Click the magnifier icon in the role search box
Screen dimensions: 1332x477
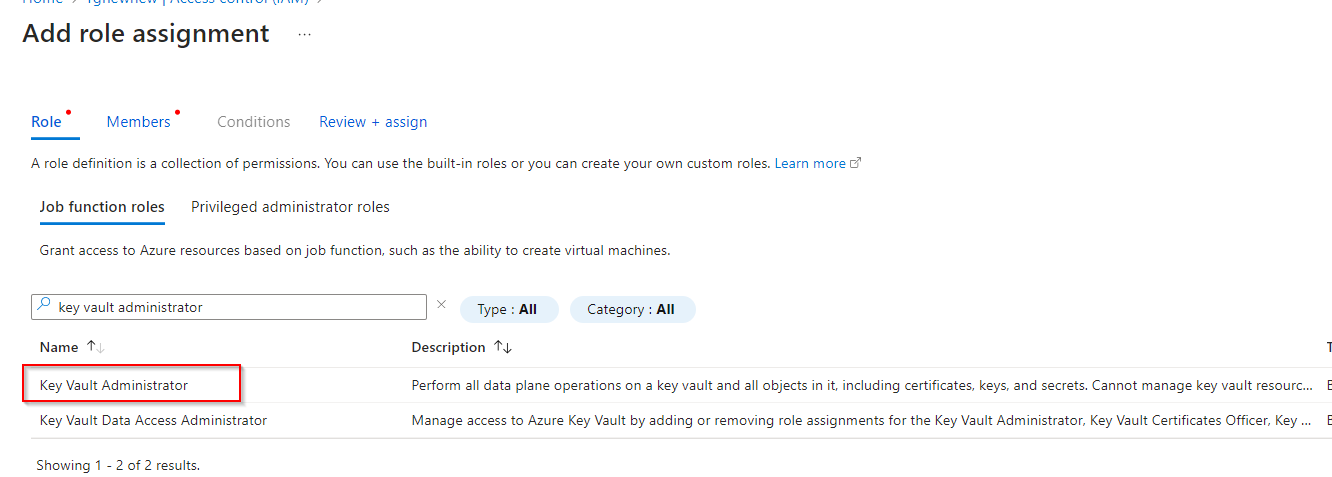[43, 307]
